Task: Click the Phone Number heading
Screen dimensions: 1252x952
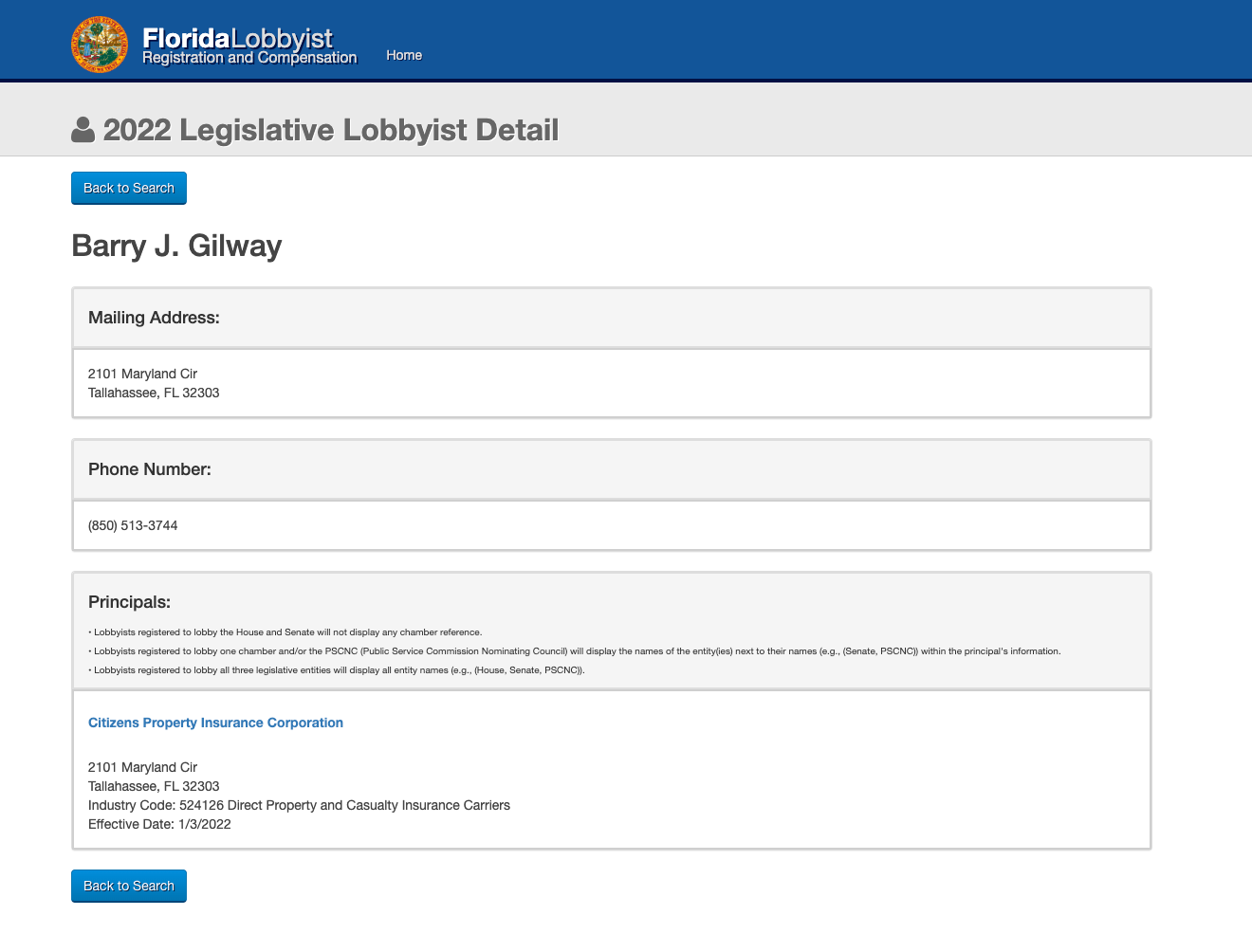Action: tap(150, 469)
